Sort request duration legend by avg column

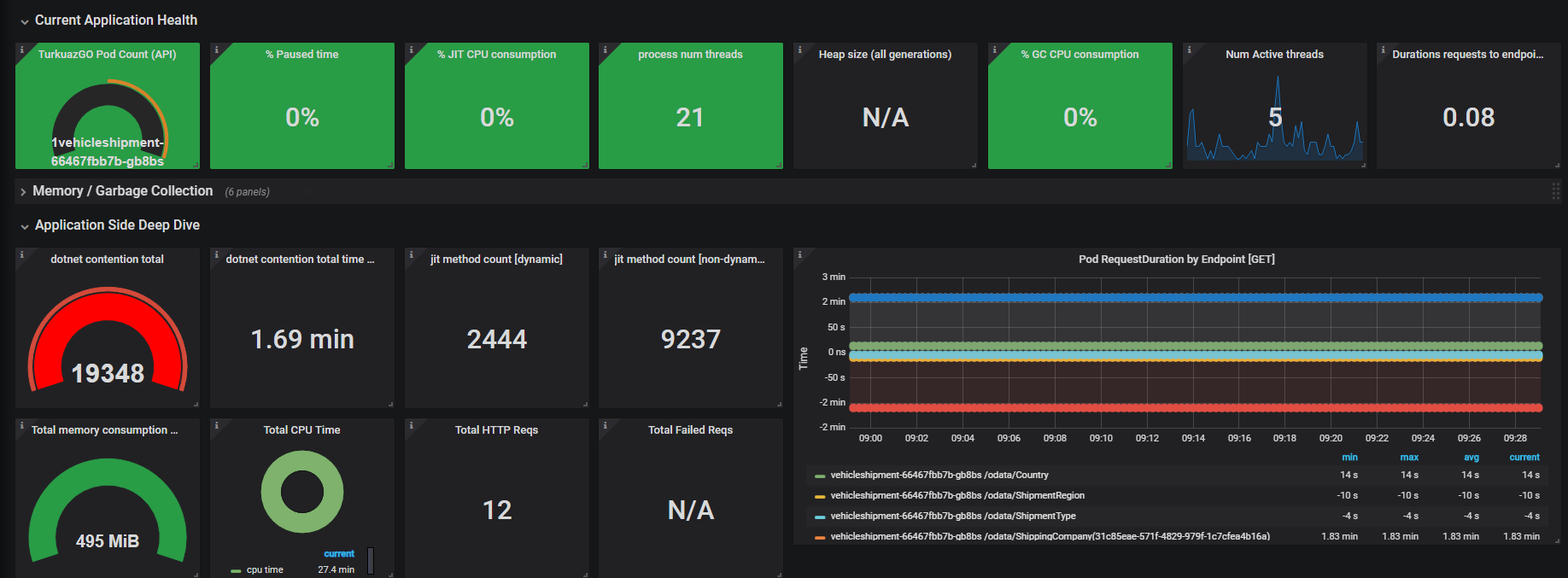[1471, 457]
